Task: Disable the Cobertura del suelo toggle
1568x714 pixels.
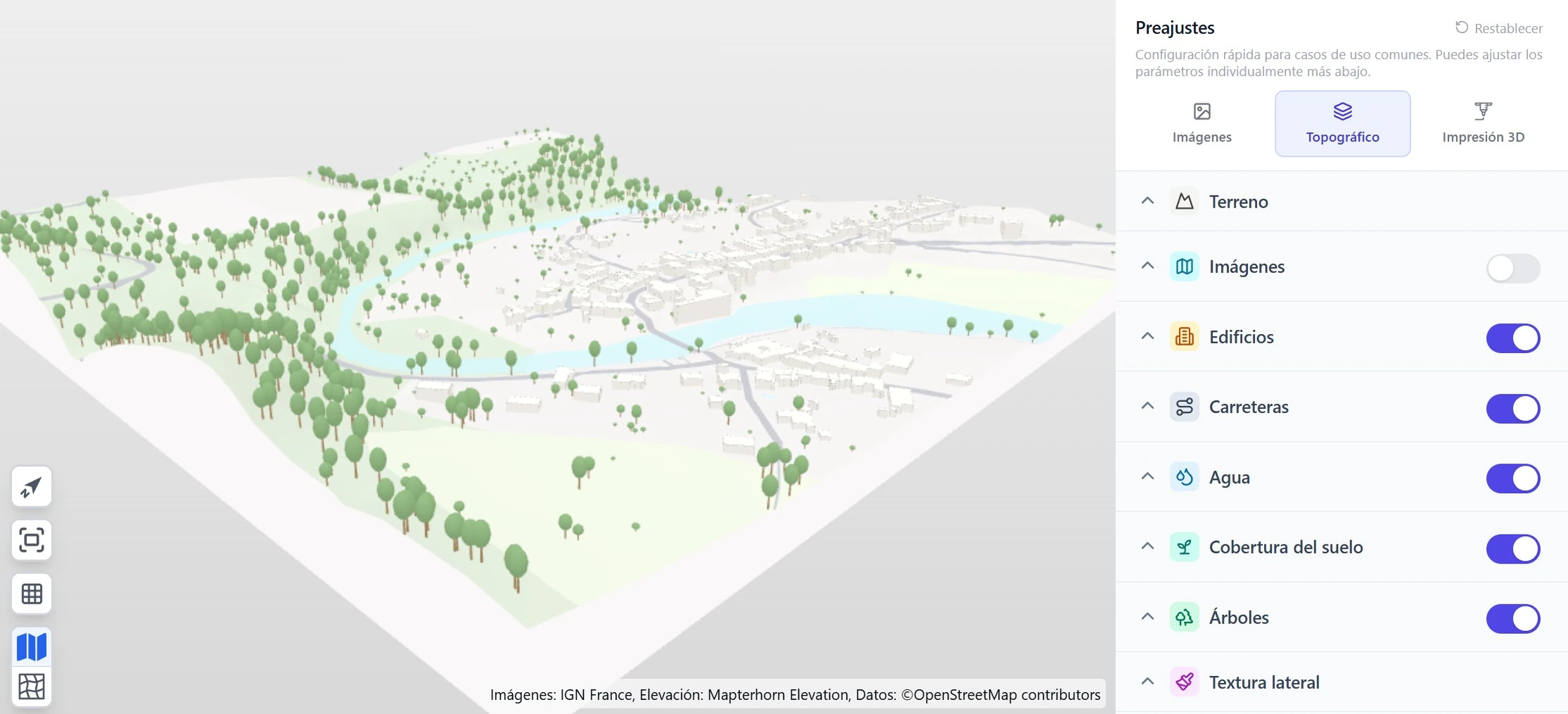Action: pos(1513,549)
